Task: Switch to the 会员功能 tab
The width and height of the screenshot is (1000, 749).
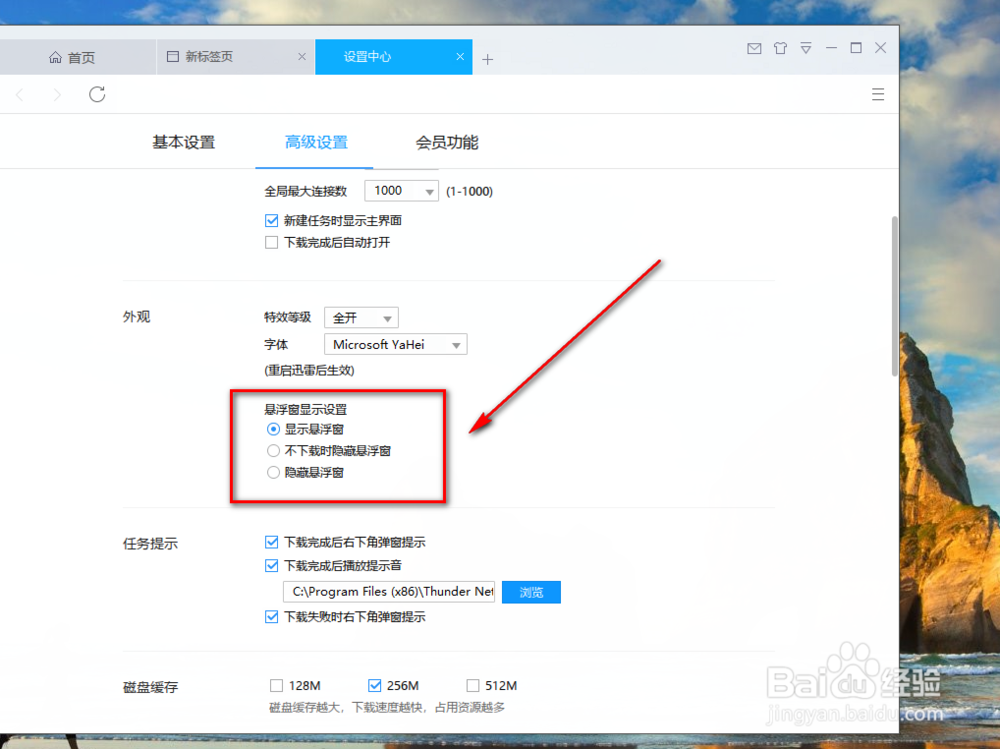Action: (x=446, y=142)
